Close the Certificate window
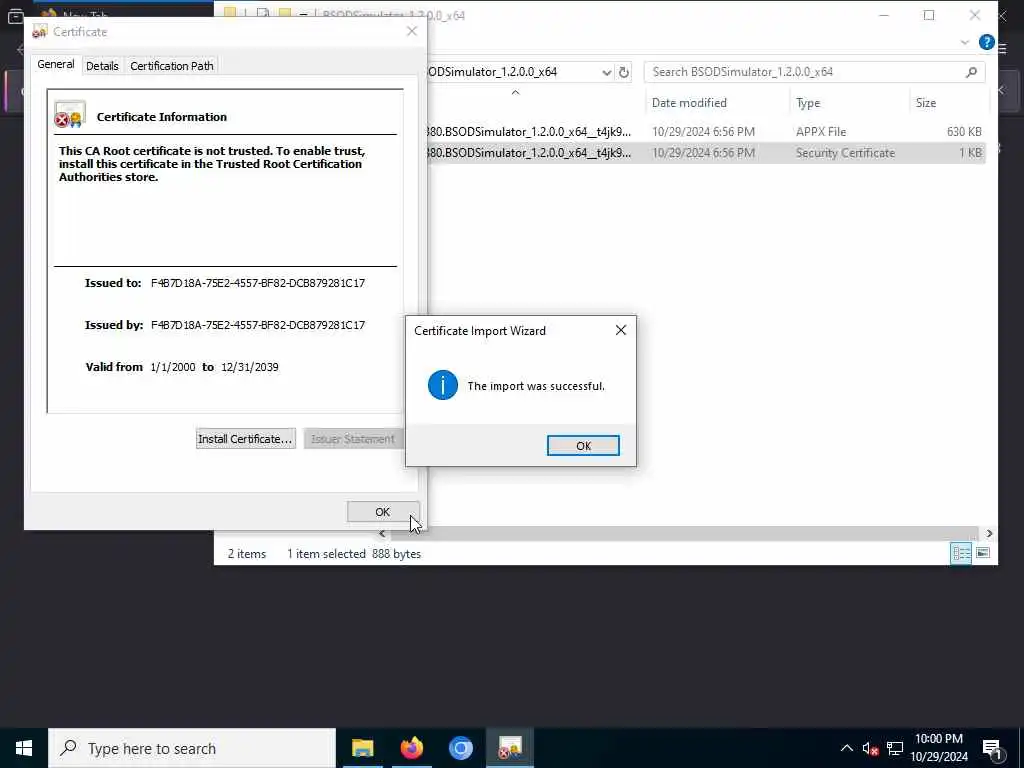 pyautogui.click(x=411, y=31)
